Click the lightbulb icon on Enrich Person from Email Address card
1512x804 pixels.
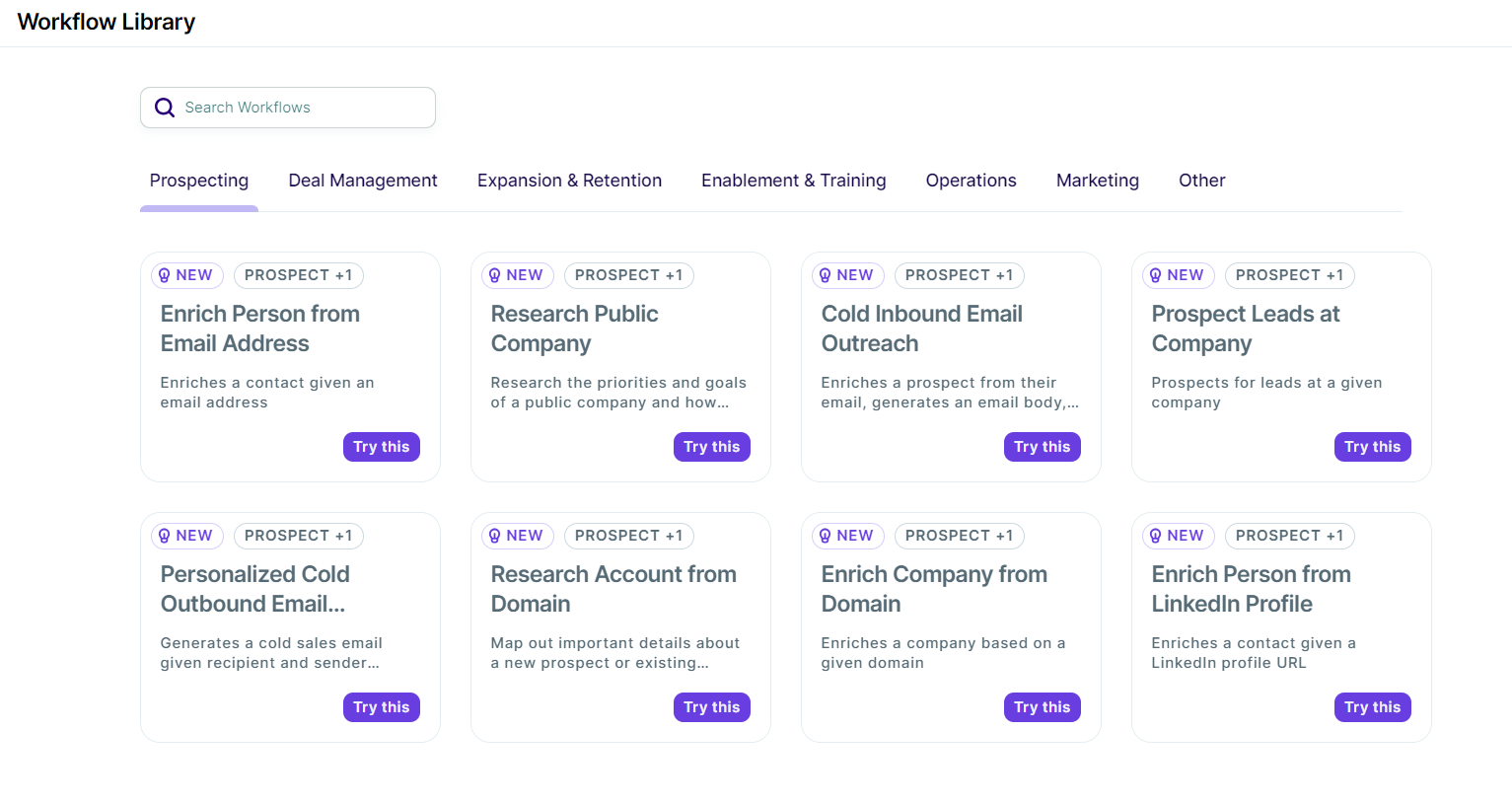pos(165,275)
